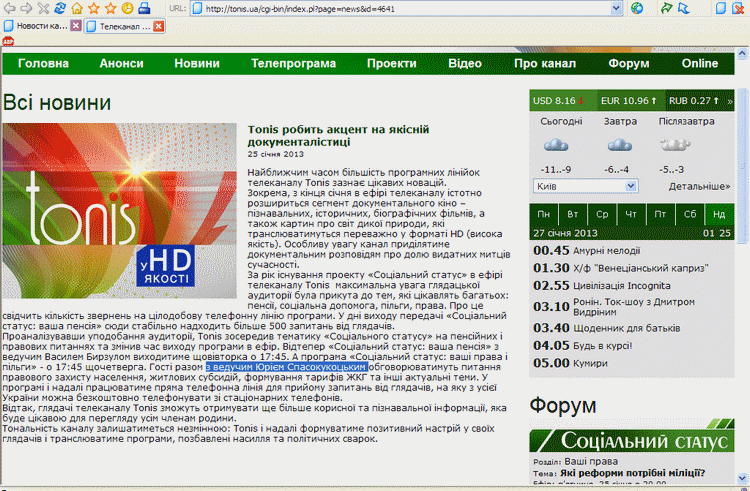Open the Анонси menu item
The image size is (750, 491).
(121, 63)
